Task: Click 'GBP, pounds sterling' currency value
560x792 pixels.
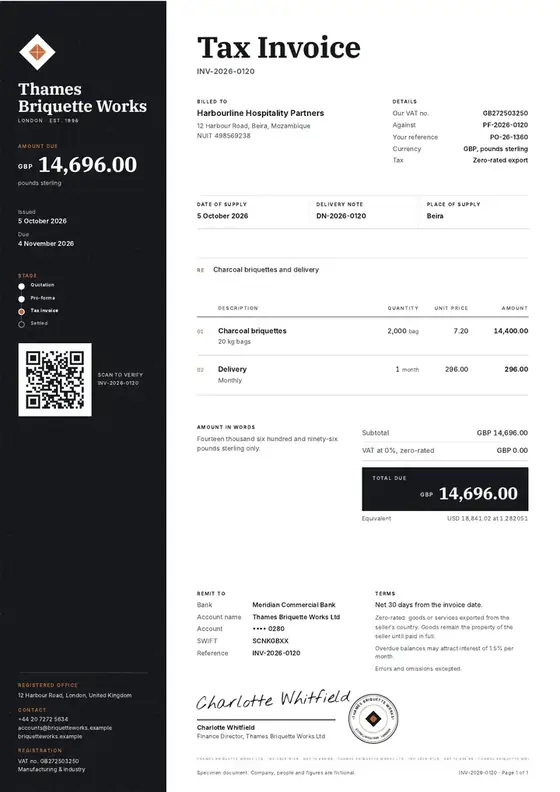Action: pyautogui.click(x=496, y=149)
